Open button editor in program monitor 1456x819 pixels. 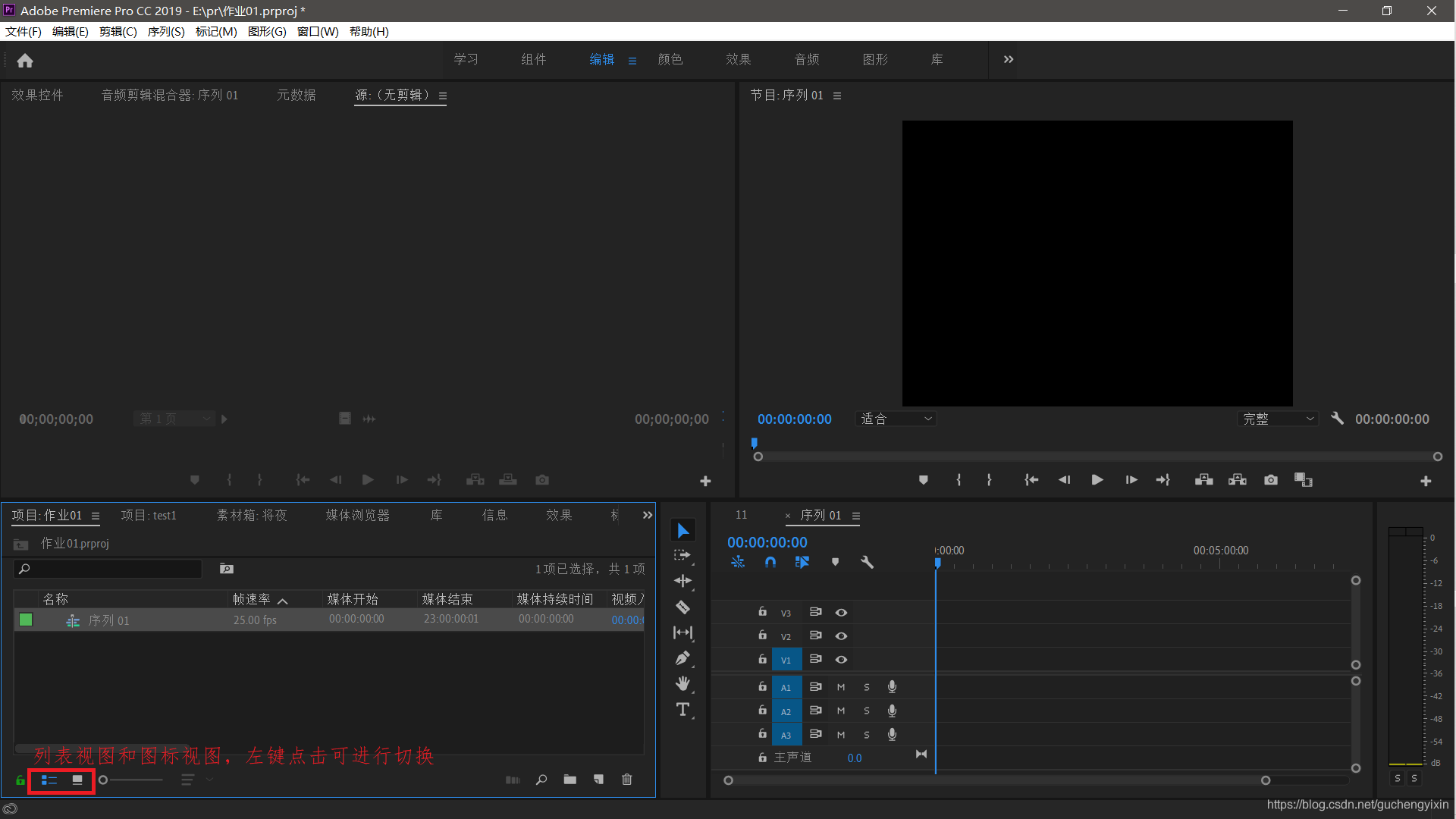click(1426, 481)
